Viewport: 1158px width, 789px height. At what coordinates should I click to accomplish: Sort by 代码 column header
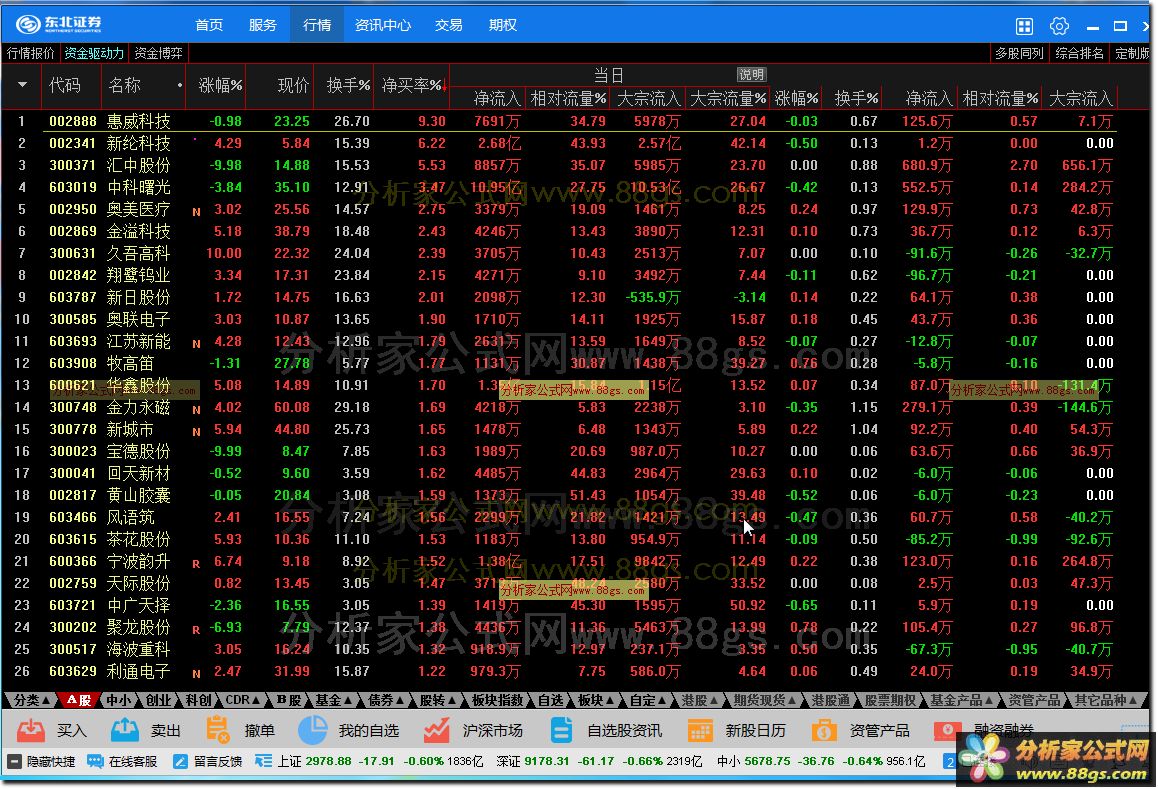(x=64, y=86)
